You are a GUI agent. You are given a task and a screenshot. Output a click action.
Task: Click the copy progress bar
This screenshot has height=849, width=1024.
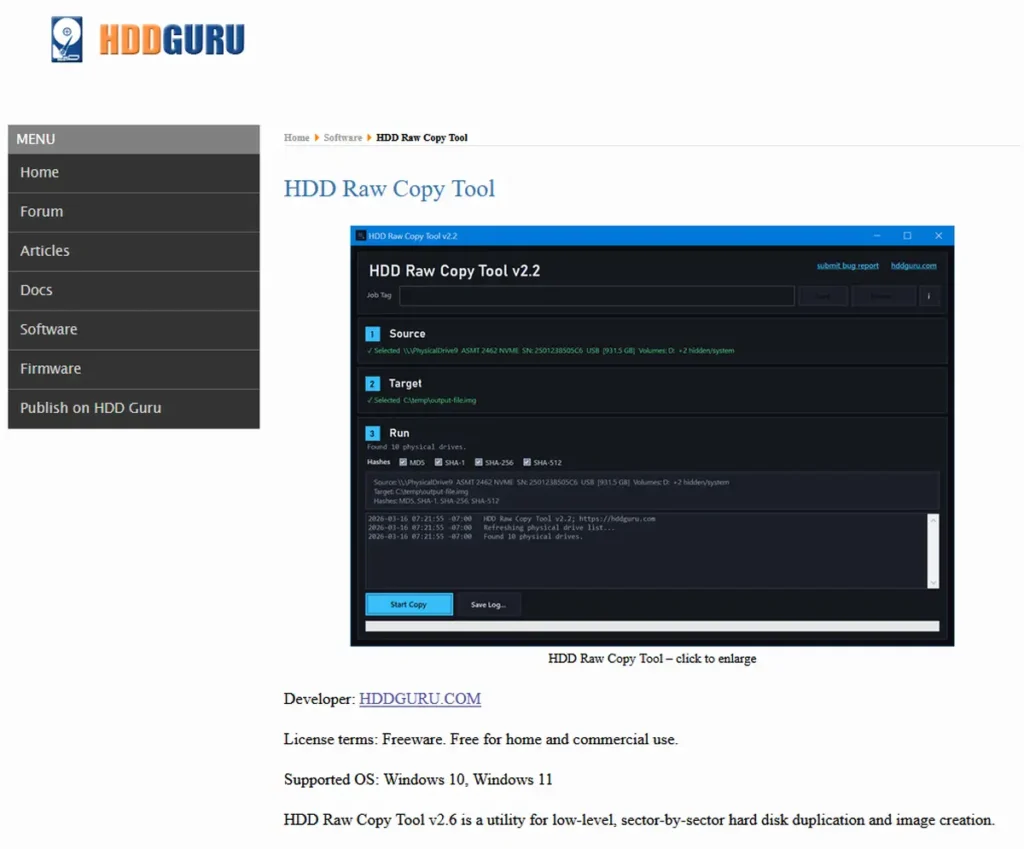tap(652, 626)
